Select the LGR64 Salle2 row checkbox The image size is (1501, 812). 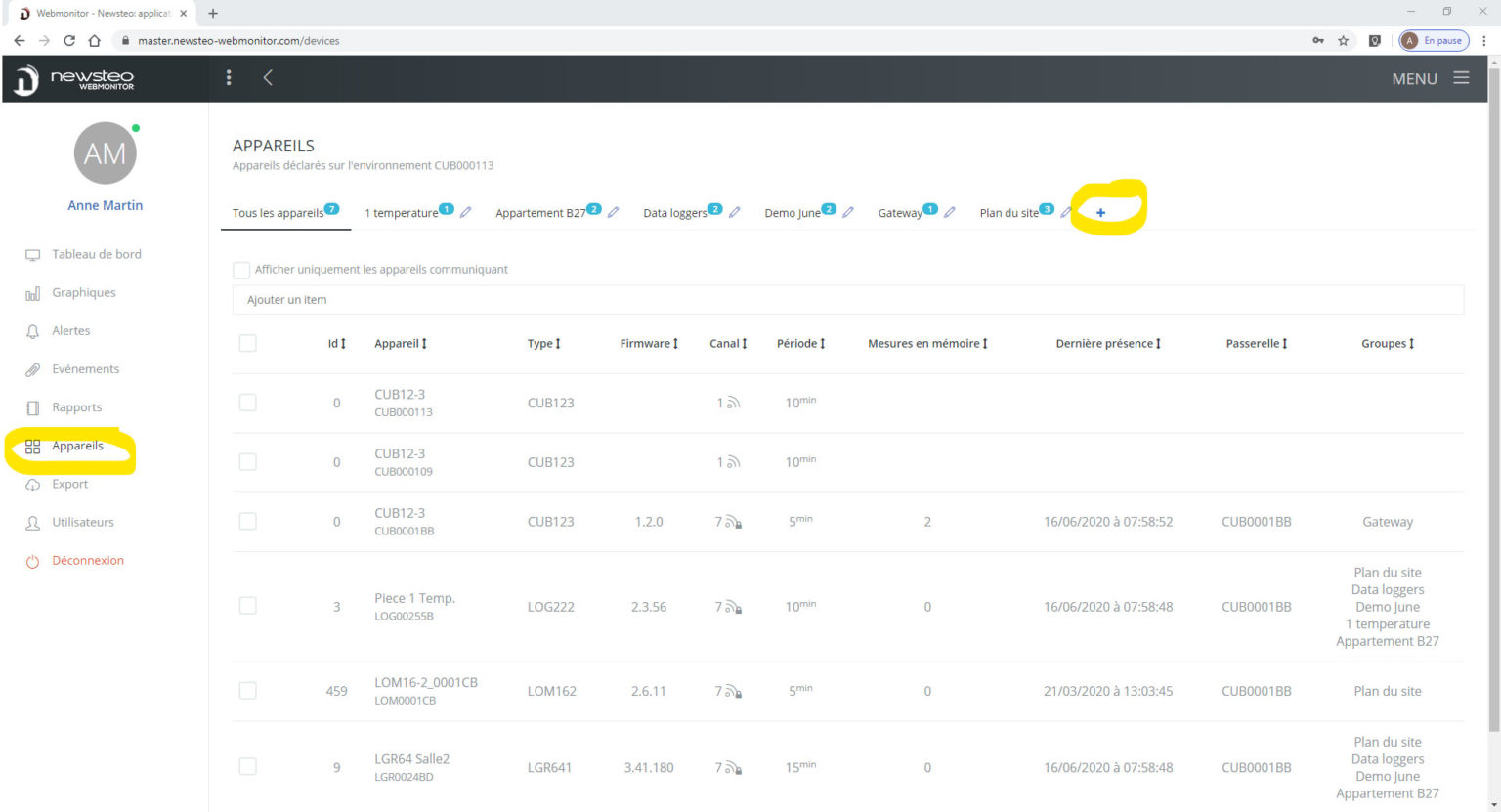(x=248, y=767)
